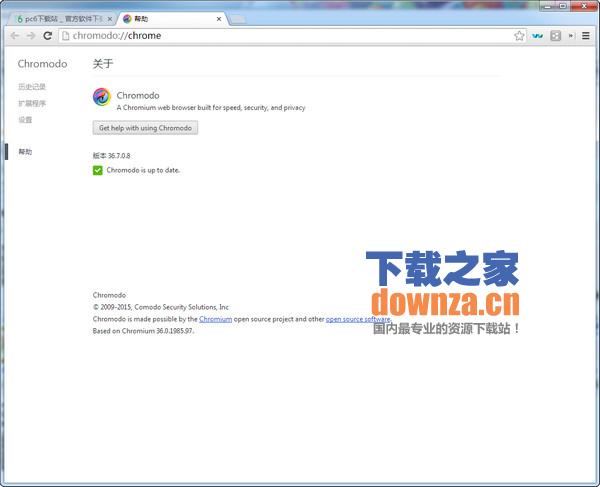Switch to the pc6下载站 tab

pos(60,19)
